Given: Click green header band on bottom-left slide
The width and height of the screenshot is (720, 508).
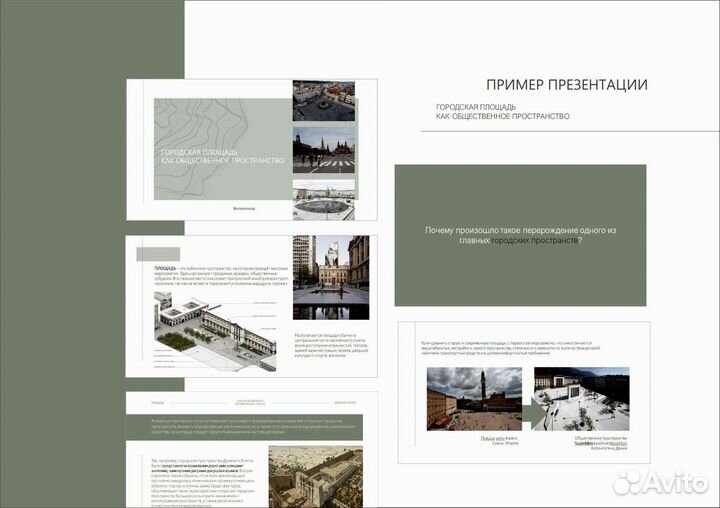Looking at the screenshot, I should 250,427.
